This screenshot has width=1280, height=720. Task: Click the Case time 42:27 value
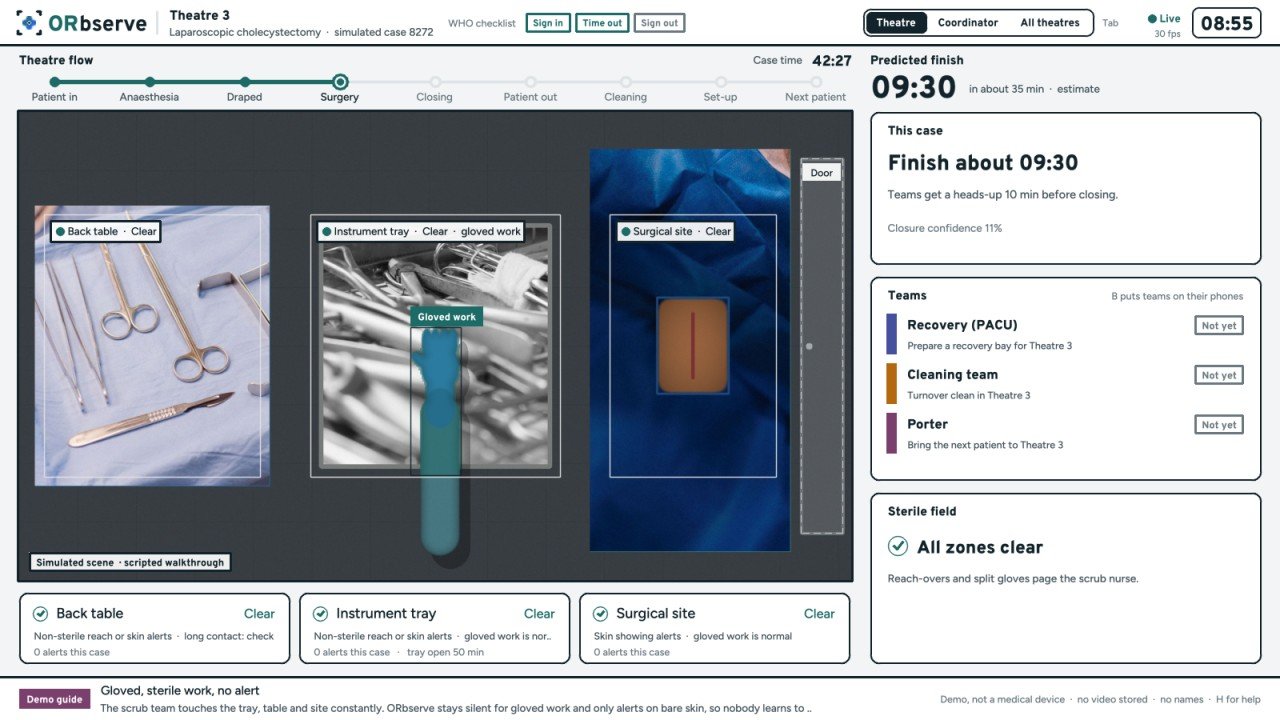[x=832, y=60]
